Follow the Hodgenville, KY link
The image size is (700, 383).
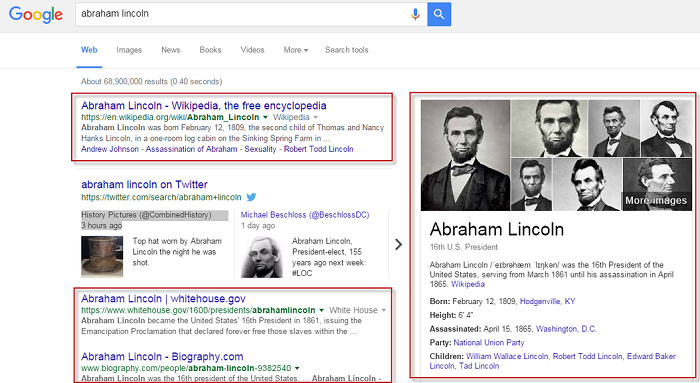[547, 301]
